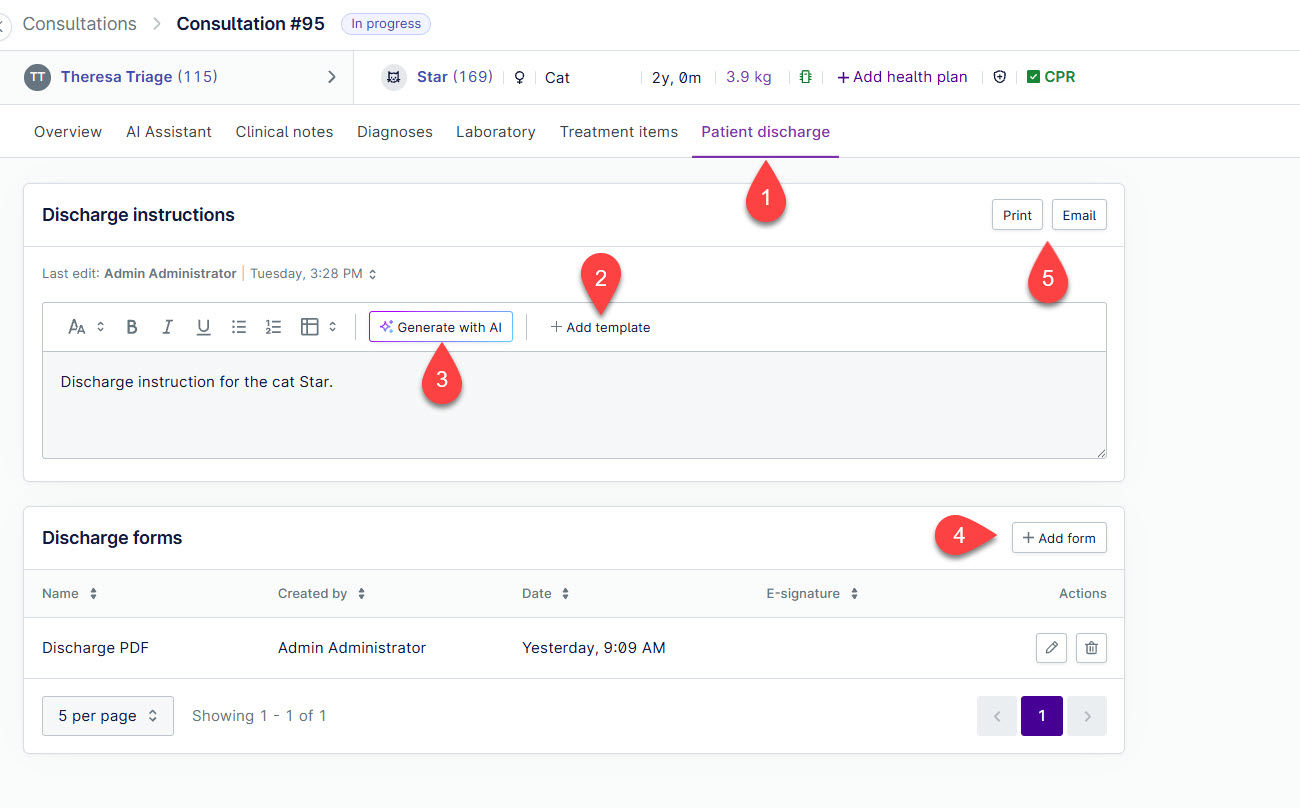Open the text style dropdown arrows
Viewport: 1300px width, 808px height.
click(100, 327)
